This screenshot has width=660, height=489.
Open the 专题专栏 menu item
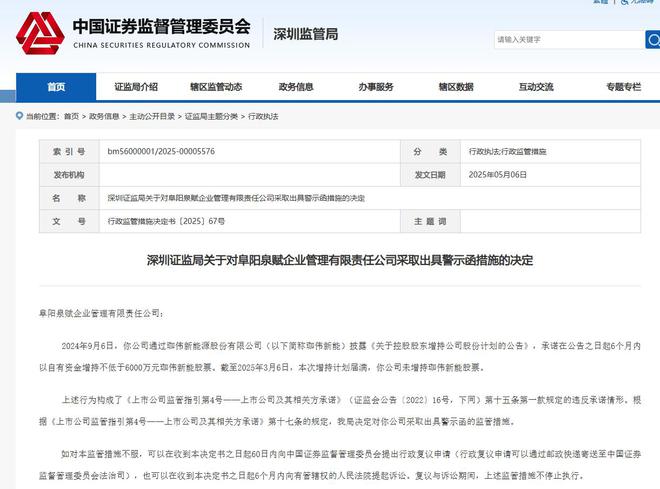(623, 87)
